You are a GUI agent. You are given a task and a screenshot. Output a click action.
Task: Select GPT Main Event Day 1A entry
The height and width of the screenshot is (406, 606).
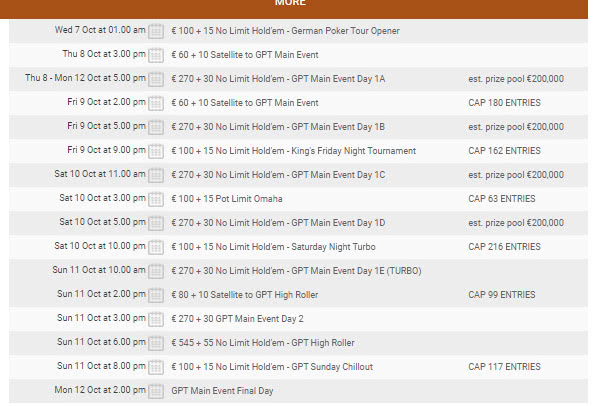click(278, 79)
